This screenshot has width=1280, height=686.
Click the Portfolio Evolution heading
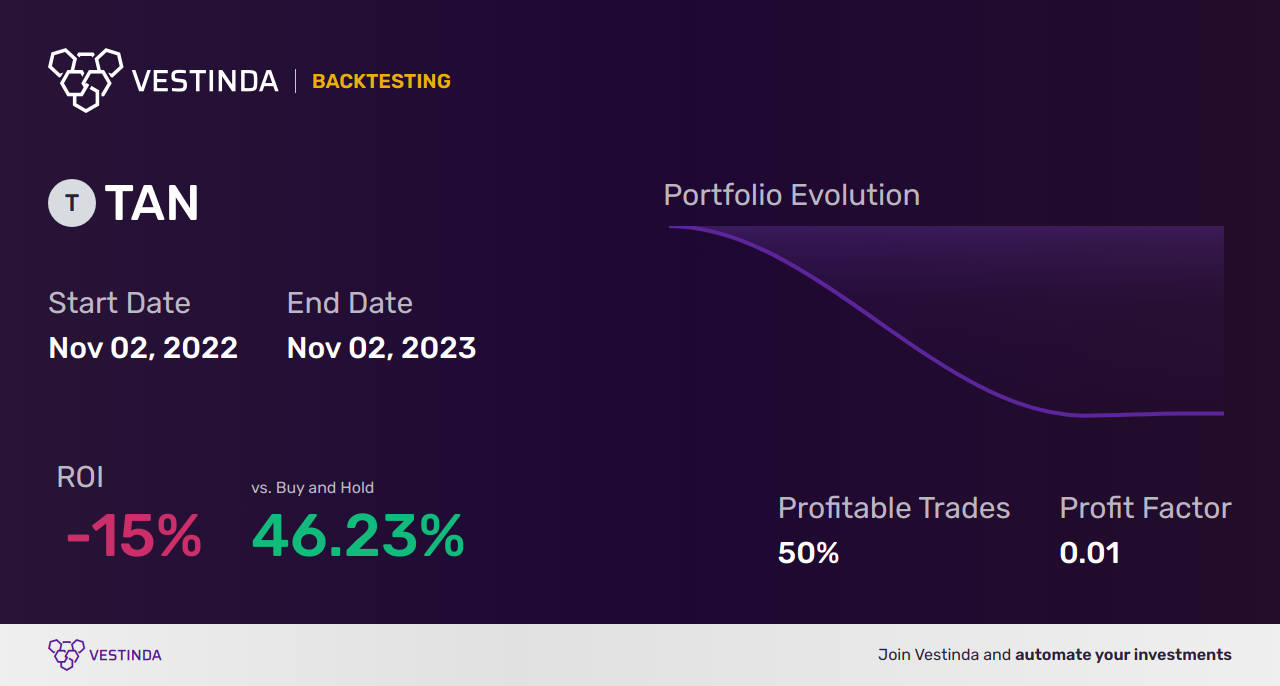[792, 195]
